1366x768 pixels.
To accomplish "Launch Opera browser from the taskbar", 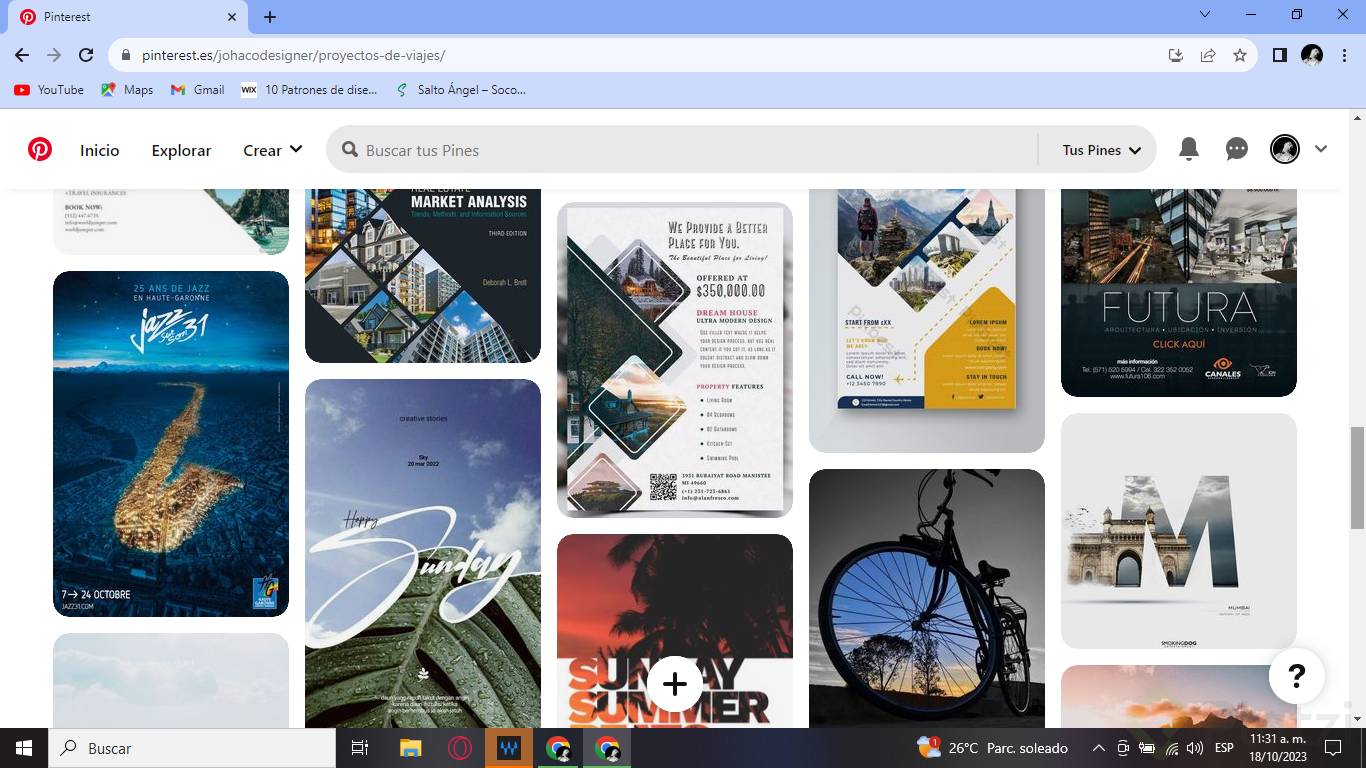I will (x=460, y=748).
